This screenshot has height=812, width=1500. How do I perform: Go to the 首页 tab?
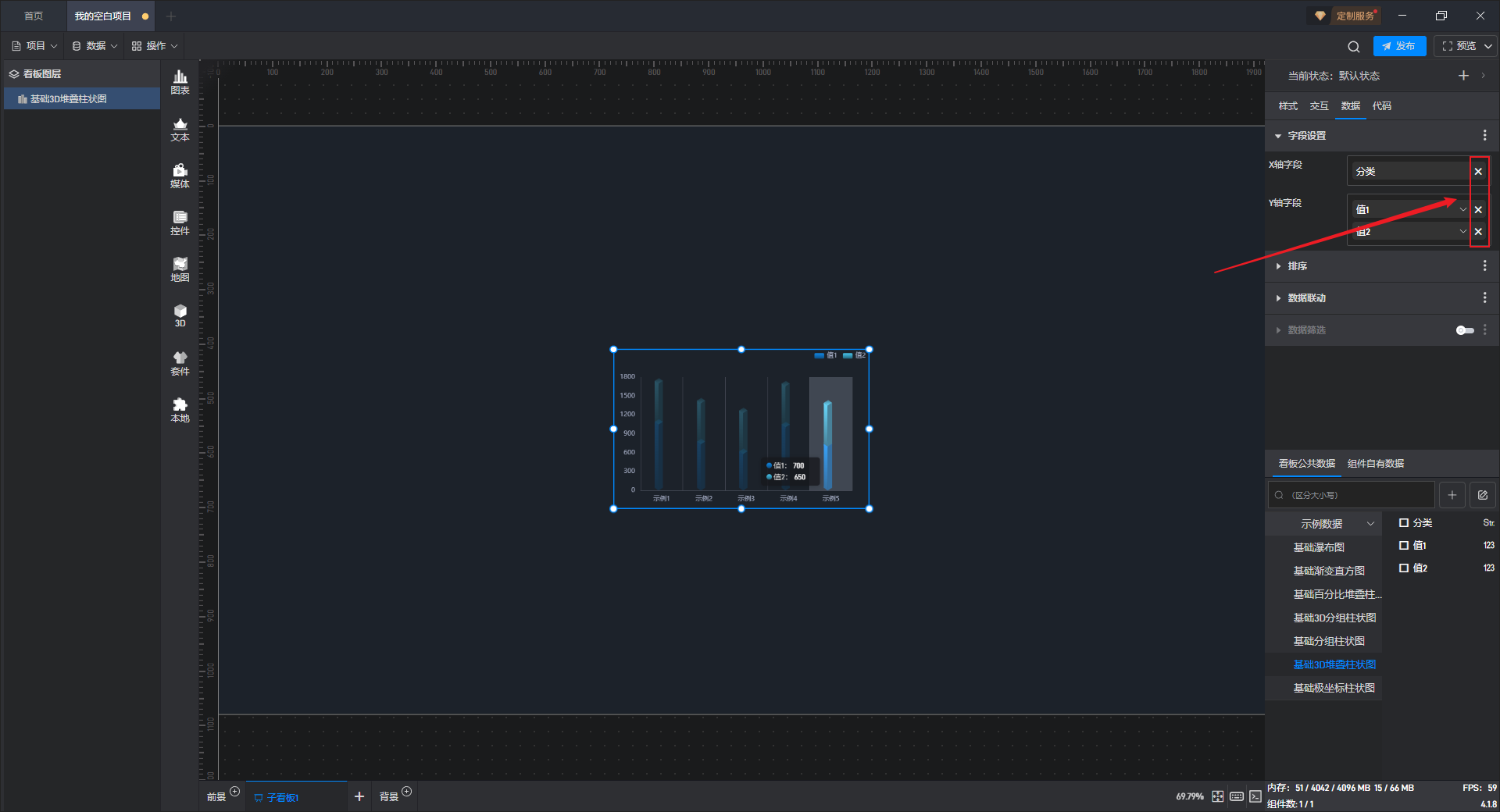pyautogui.click(x=34, y=16)
